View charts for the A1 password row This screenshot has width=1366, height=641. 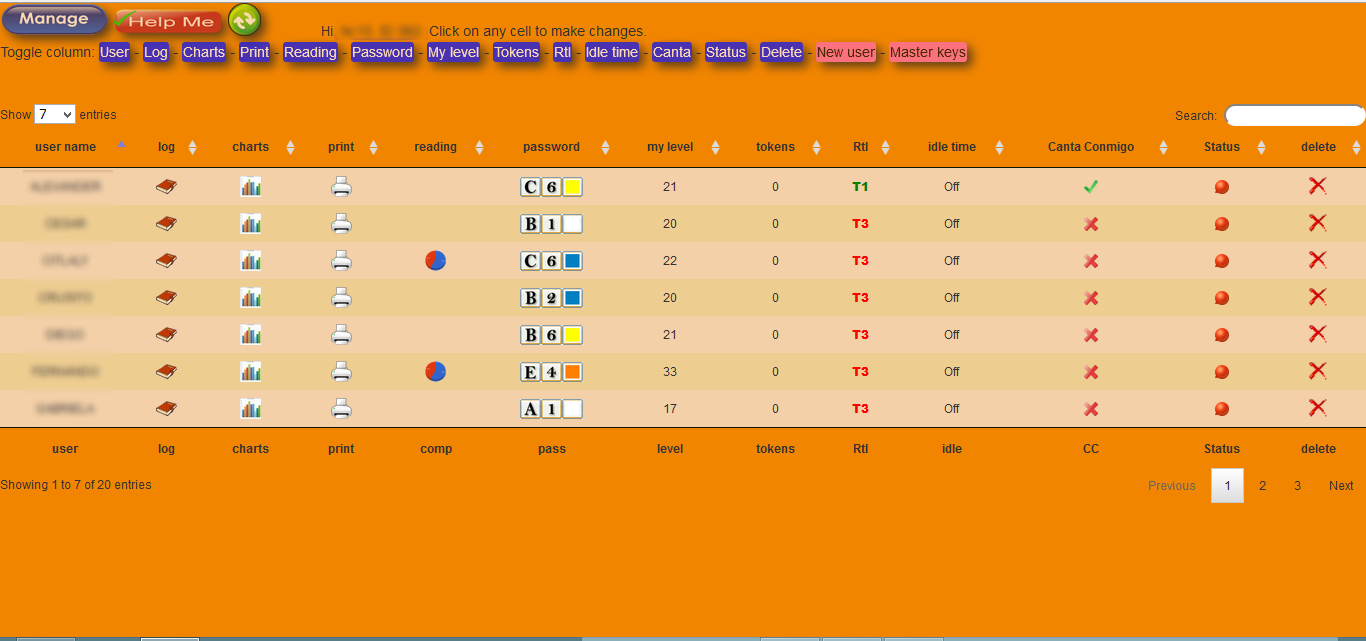click(250, 408)
